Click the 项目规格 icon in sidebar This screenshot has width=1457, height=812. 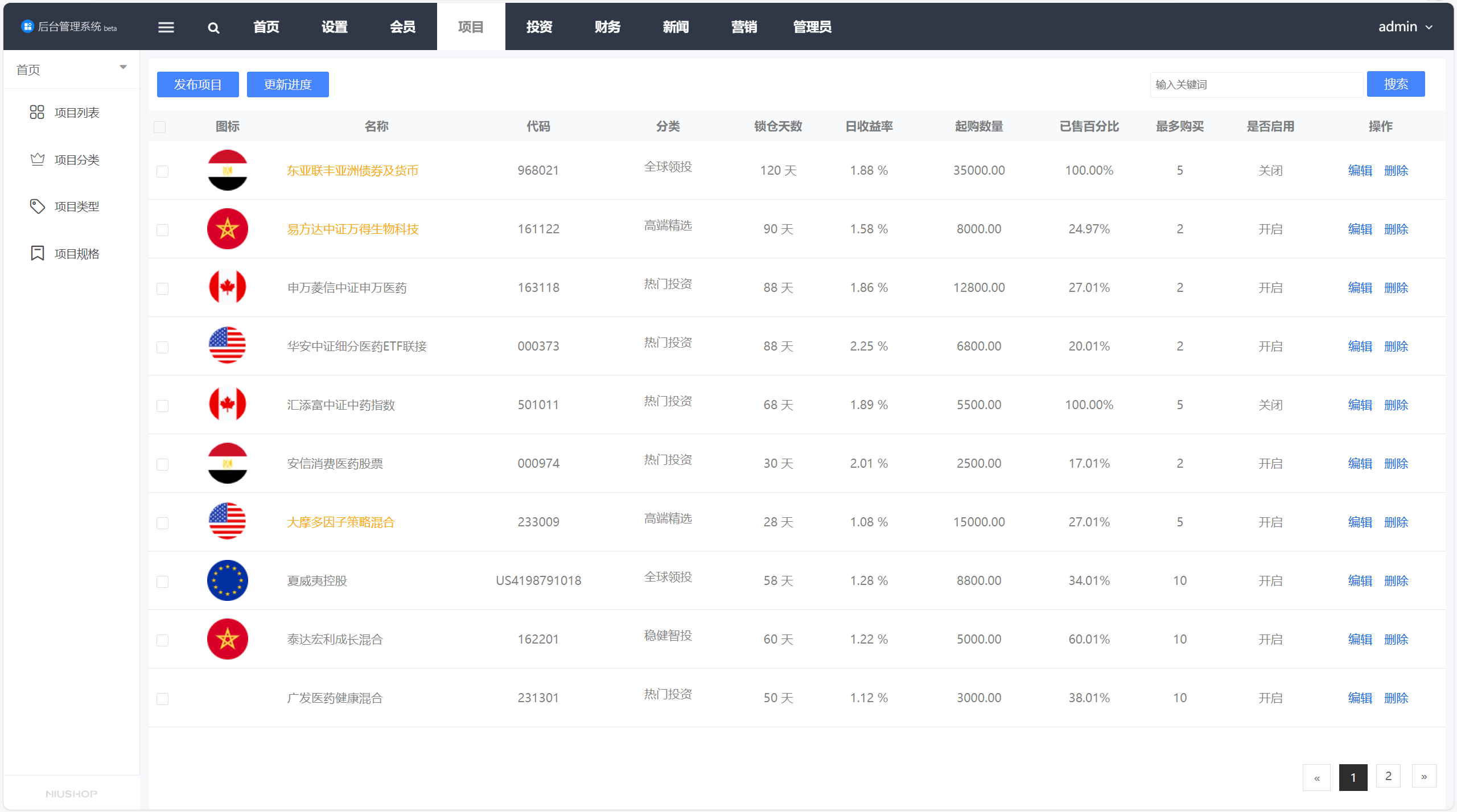pos(36,253)
